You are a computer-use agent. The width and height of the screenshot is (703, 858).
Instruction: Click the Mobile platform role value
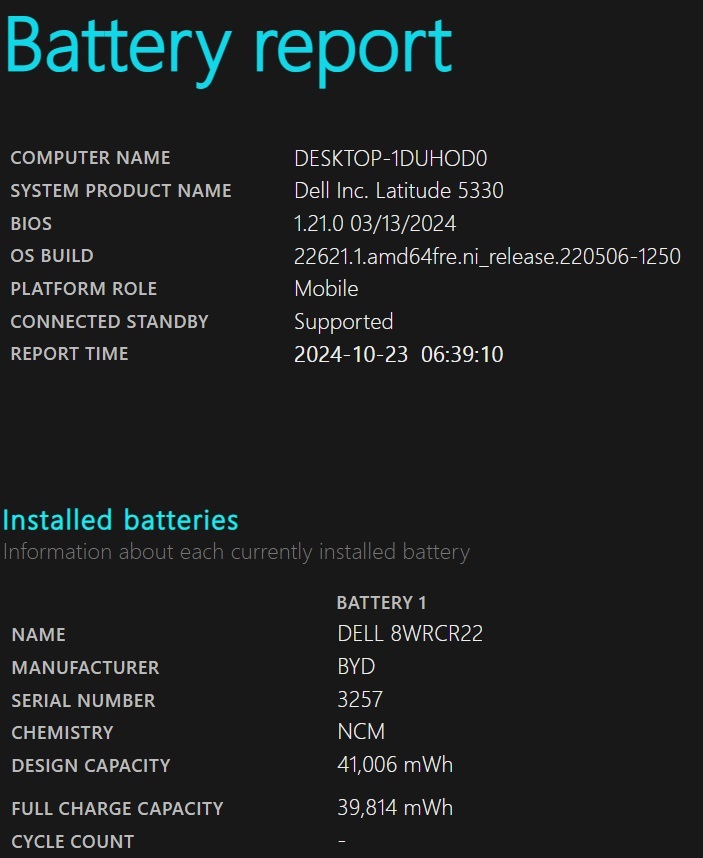click(x=327, y=288)
